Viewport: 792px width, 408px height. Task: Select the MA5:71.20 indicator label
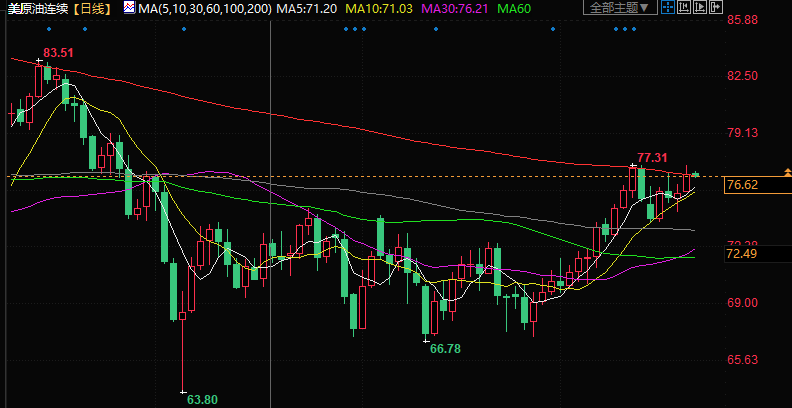308,9
